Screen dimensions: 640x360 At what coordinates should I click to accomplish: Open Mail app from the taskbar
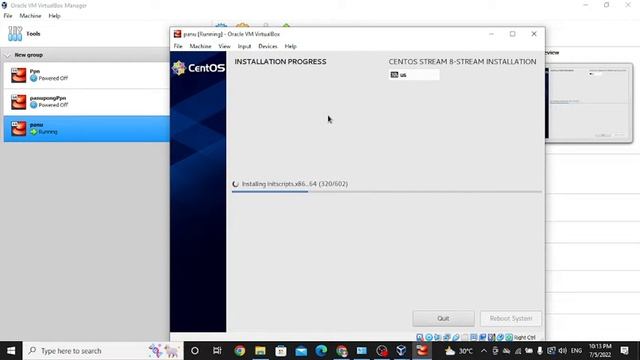click(301, 351)
